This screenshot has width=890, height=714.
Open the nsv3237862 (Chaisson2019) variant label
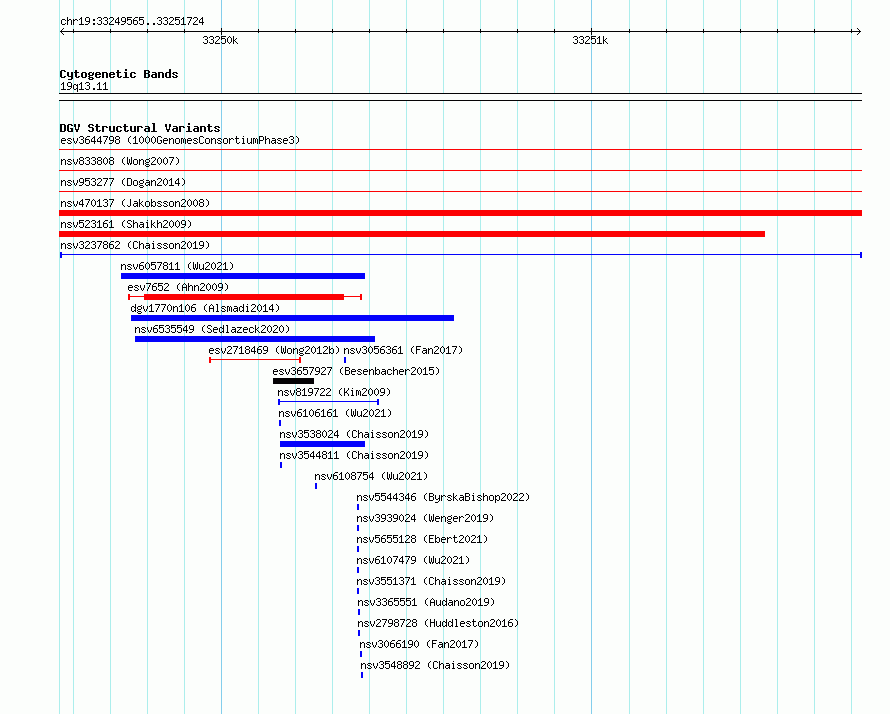point(135,245)
